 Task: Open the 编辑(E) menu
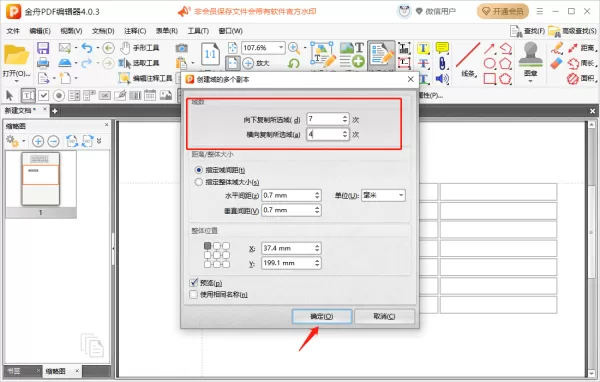click(x=40, y=31)
